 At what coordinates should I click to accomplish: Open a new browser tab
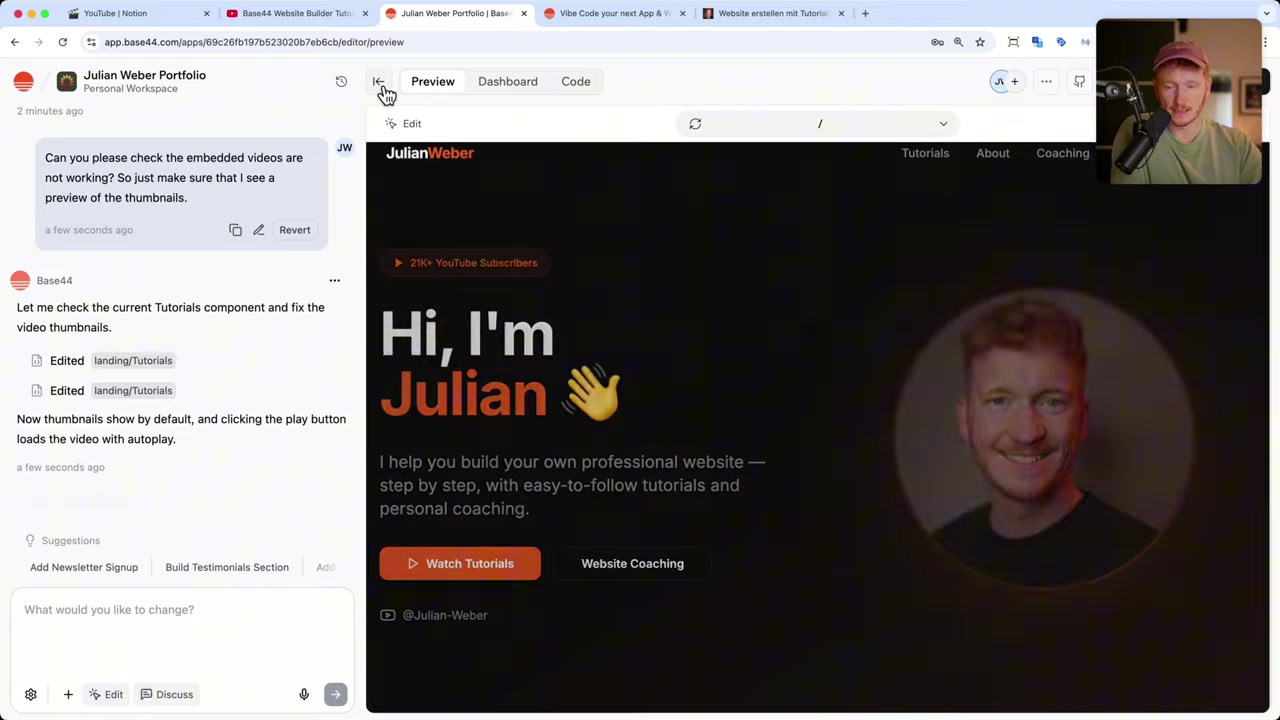(x=865, y=13)
